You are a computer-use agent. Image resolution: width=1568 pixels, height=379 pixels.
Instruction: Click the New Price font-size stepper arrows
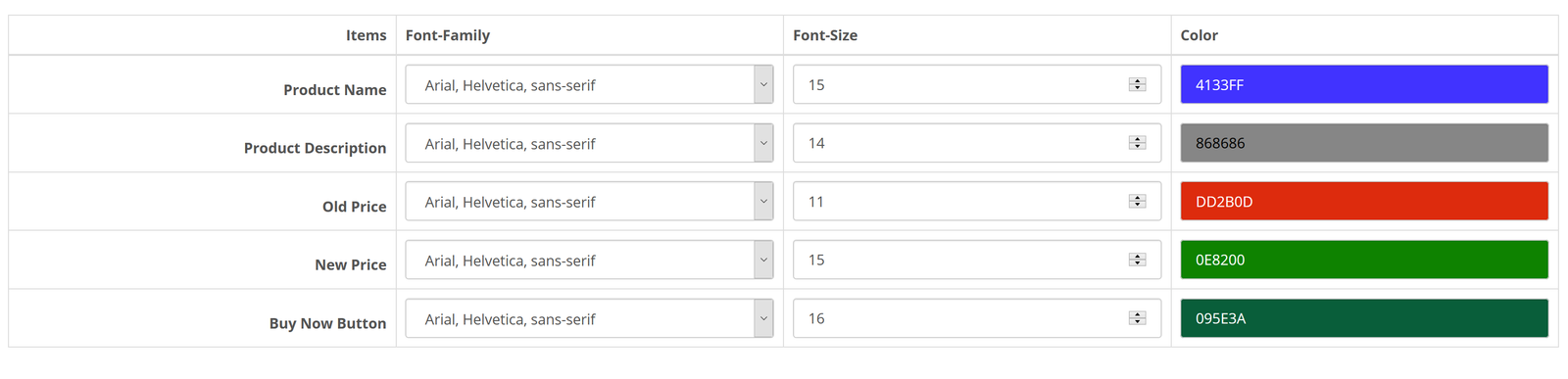[x=1137, y=260]
